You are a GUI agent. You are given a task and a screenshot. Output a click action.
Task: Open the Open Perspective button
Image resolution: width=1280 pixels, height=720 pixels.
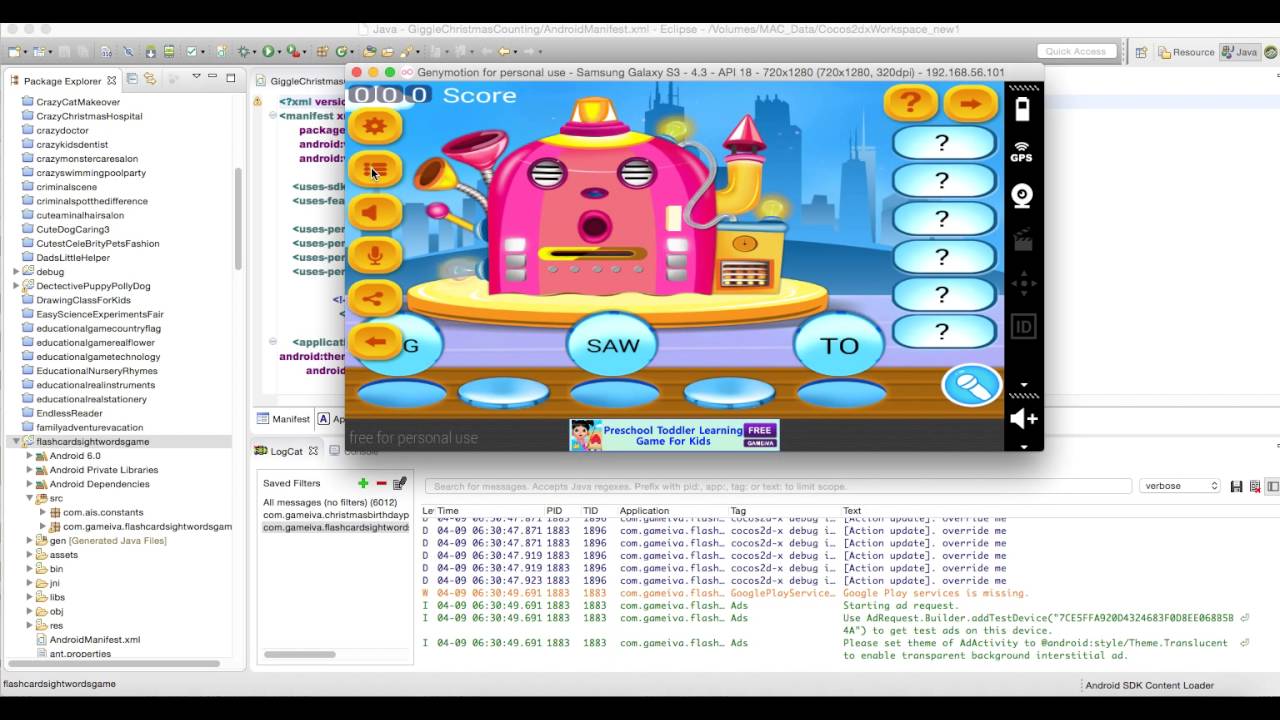[1141, 52]
